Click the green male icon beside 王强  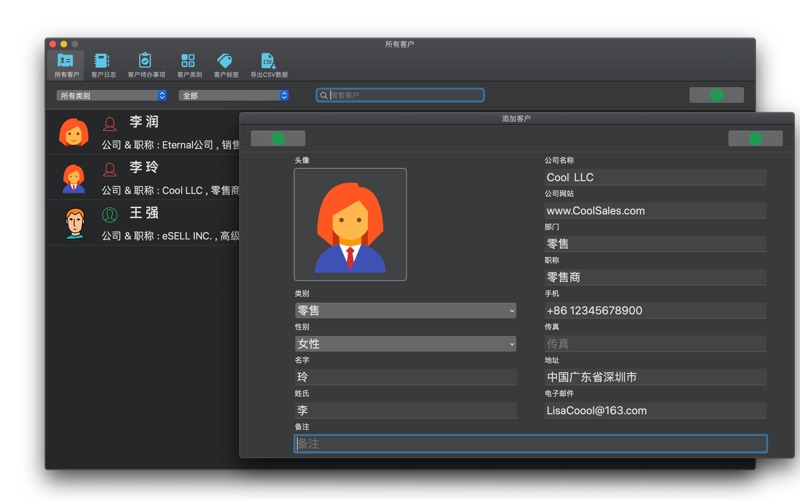(110, 215)
